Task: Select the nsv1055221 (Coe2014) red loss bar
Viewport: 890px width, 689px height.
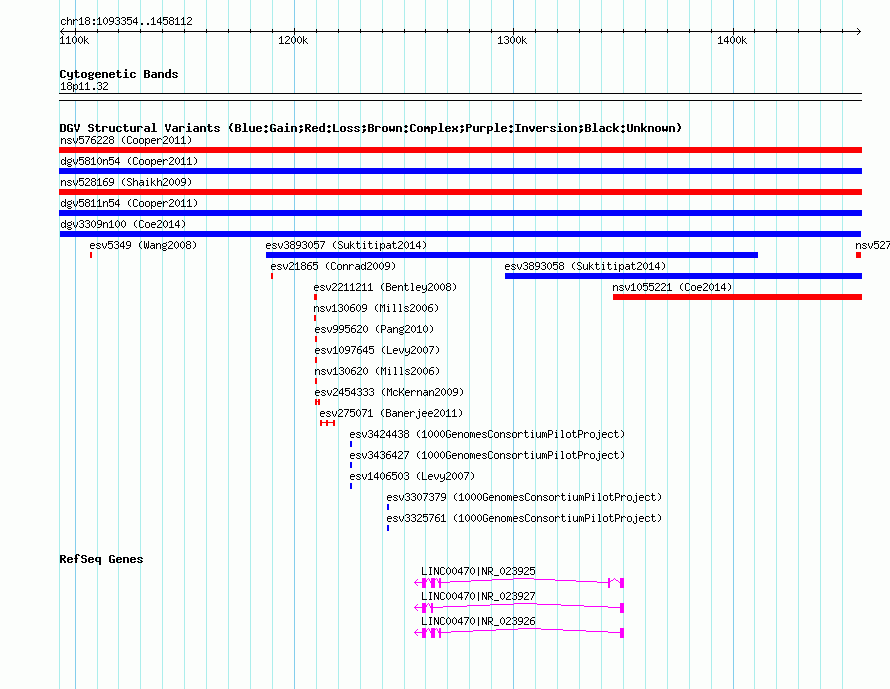Action: click(x=737, y=297)
